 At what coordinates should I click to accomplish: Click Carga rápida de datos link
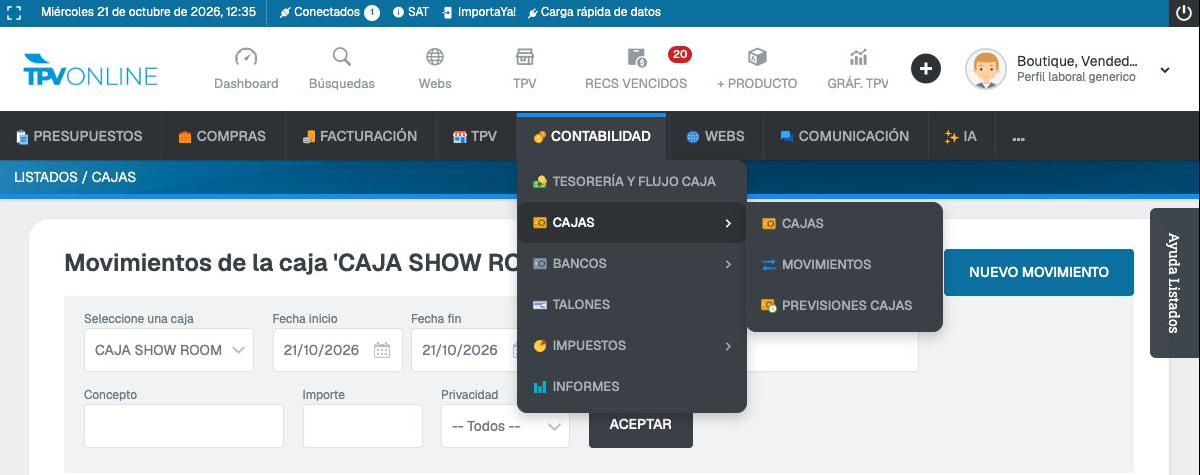[593, 12]
